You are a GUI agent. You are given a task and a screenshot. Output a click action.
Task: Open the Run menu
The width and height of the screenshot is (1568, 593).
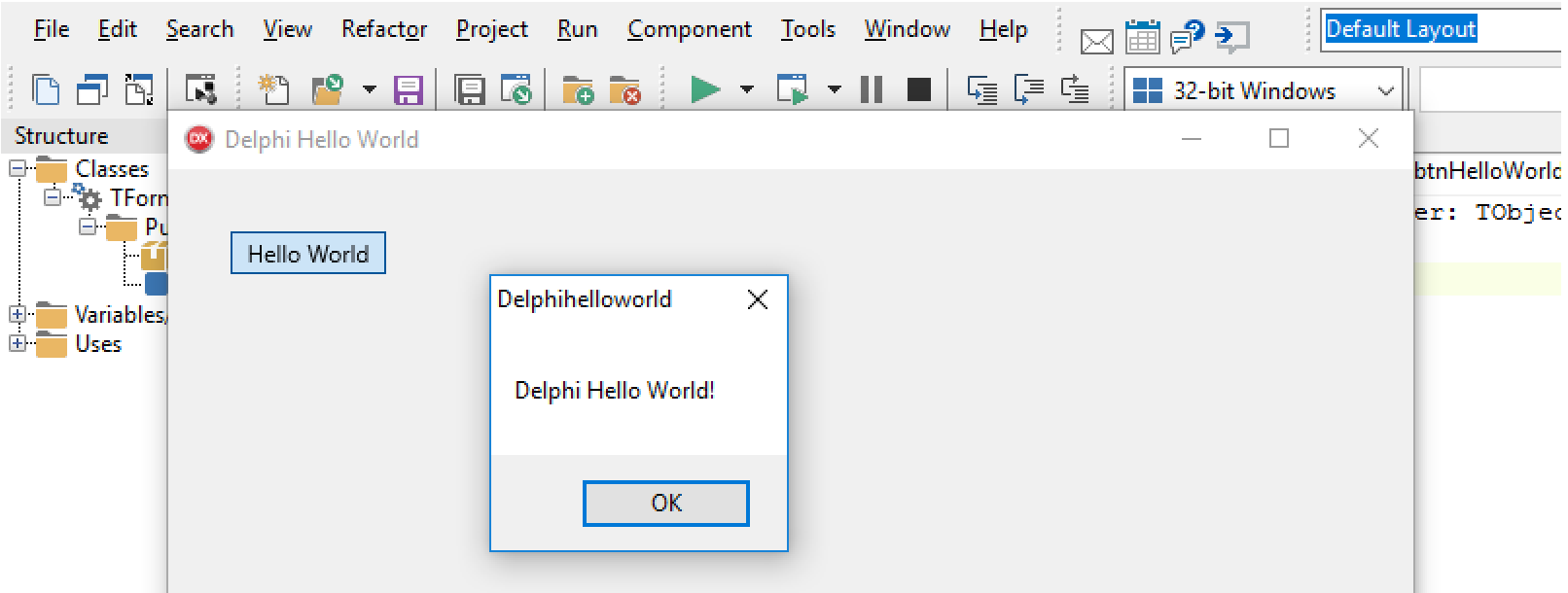coord(577,30)
